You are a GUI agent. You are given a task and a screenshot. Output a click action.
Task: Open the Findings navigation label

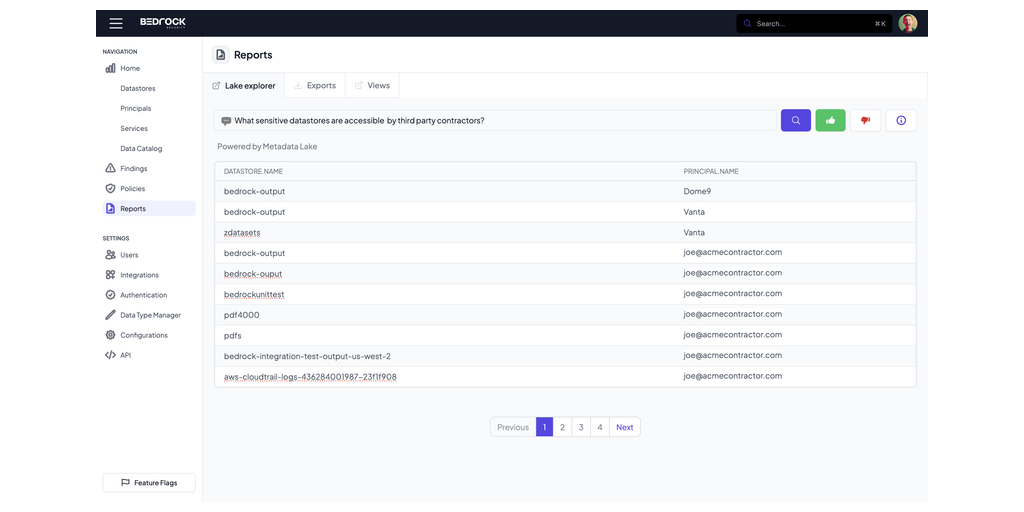[x=134, y=168]
